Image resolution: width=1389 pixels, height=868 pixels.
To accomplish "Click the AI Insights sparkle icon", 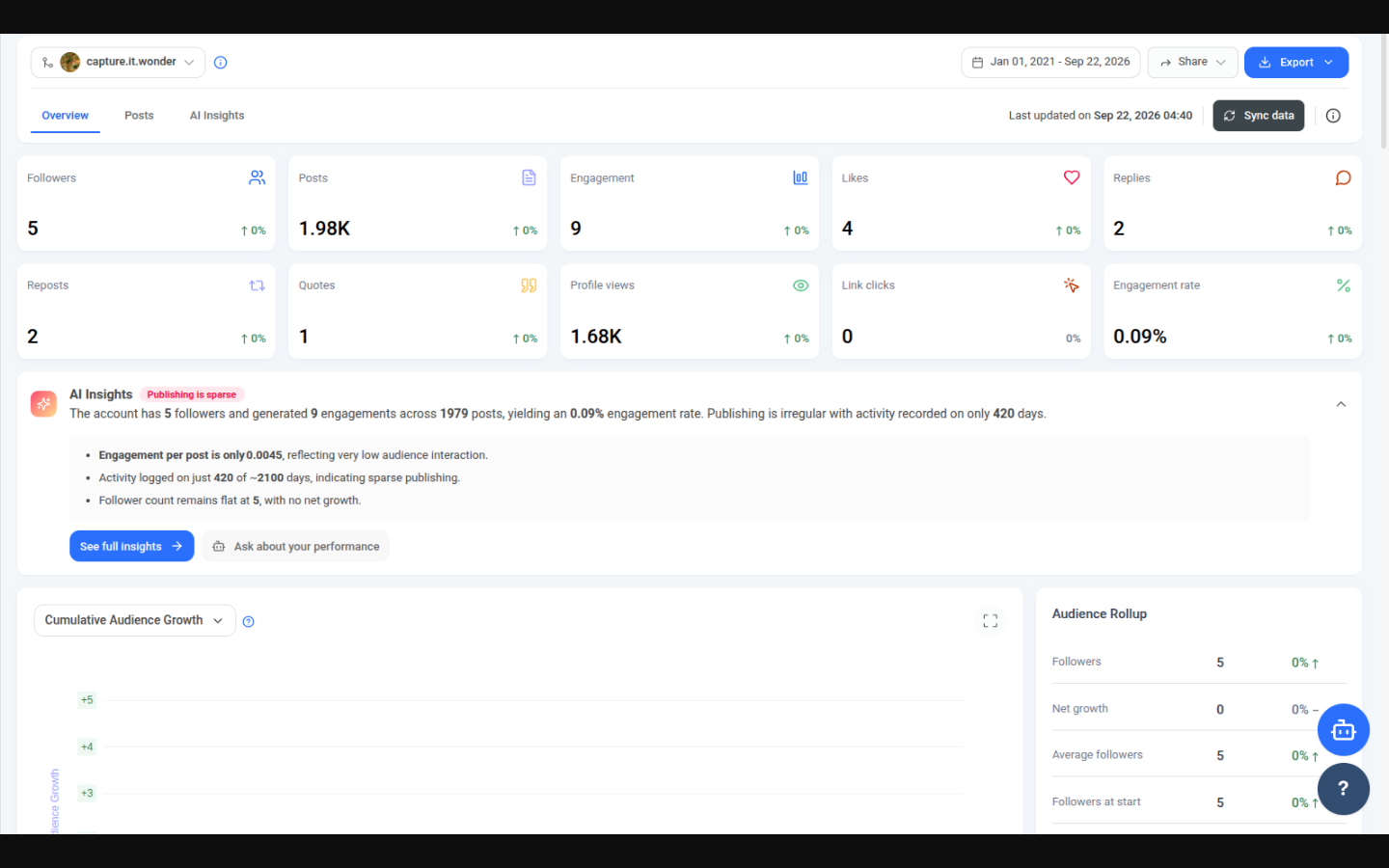I will 43,404.
